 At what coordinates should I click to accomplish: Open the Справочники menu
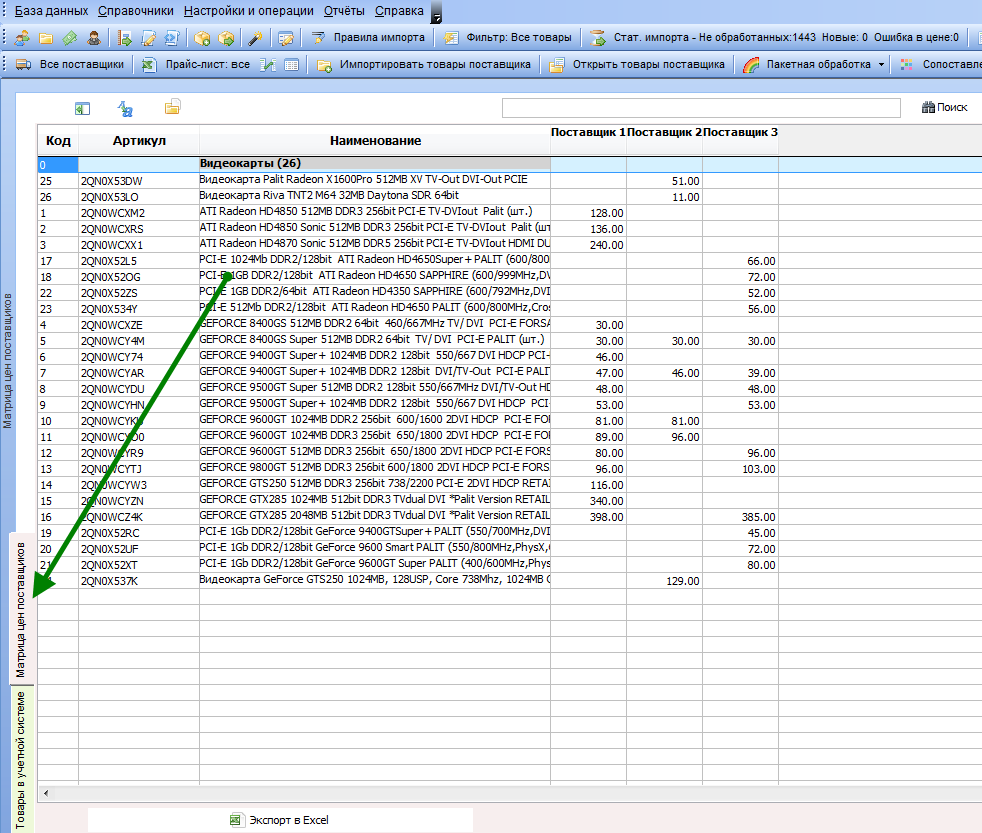pyautogui.click(x=136, y=11)
